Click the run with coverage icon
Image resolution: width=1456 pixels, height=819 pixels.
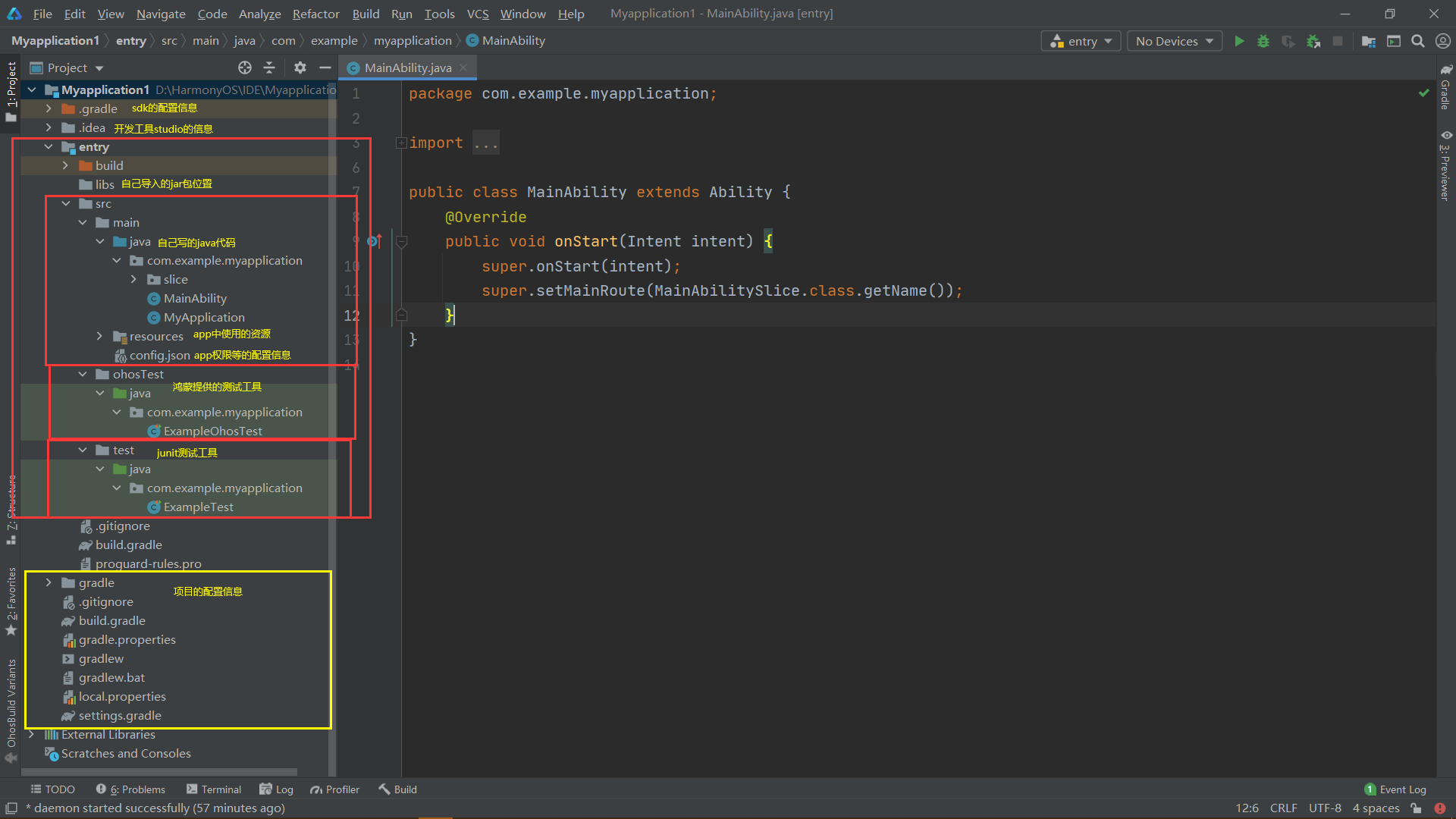pos(1288,41)
